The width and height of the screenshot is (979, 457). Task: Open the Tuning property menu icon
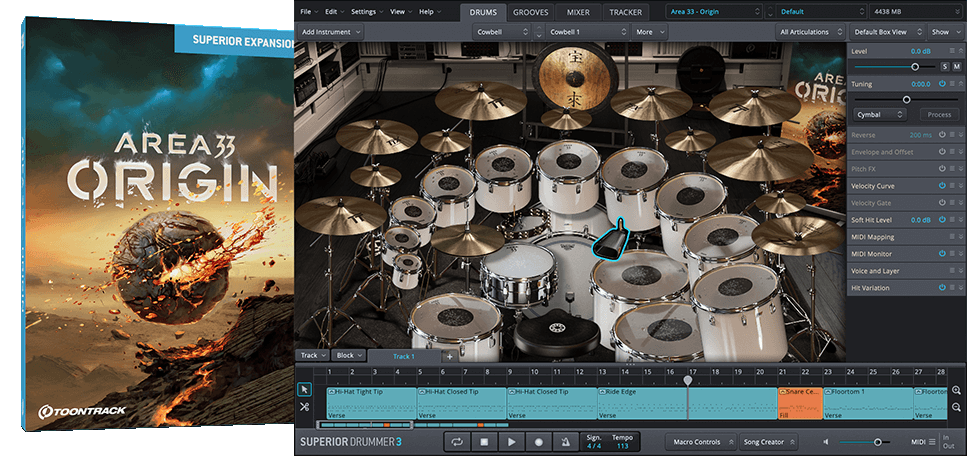point(952,84)
